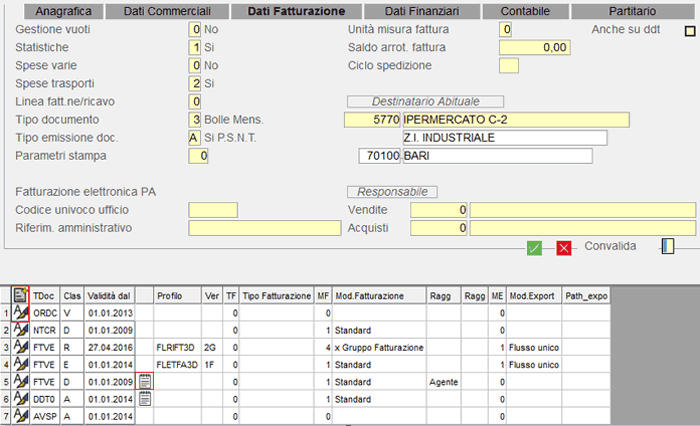Image resolution: width=700 pixels, height=426 pixels.
Task: Click the green checkmark confirm icon
Action: (535, 247)
